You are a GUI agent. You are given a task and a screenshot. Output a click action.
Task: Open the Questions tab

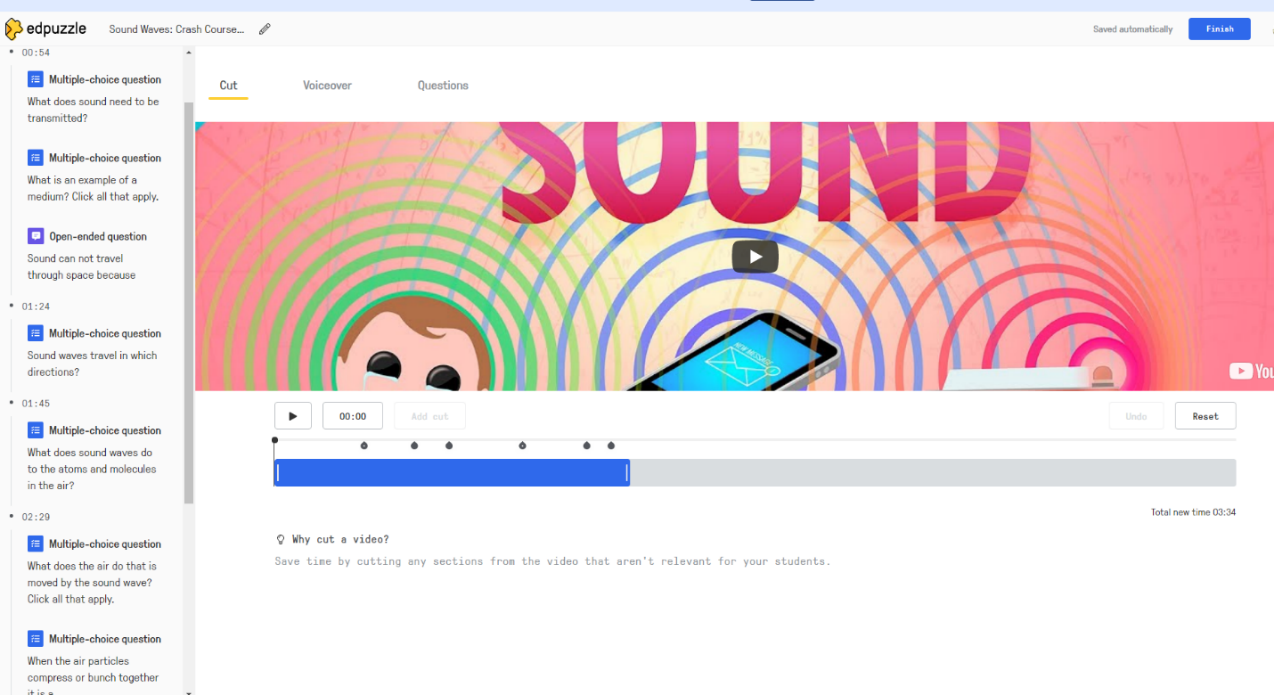443,85
